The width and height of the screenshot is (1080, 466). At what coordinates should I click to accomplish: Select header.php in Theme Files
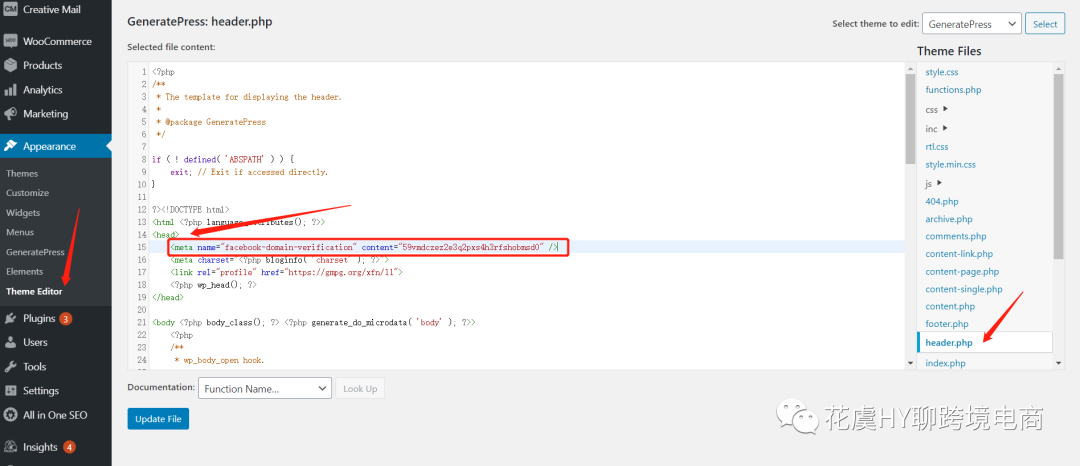(984, 342)
